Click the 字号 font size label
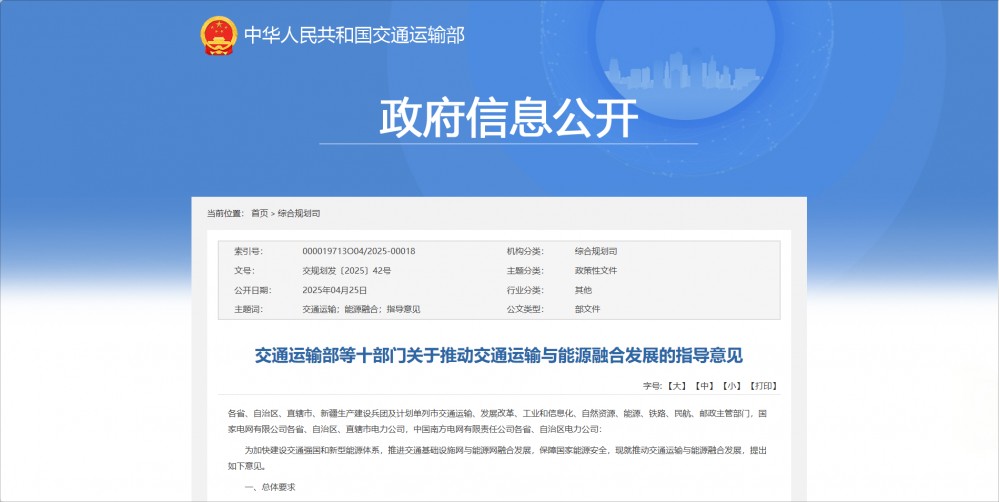The width and height of the screenshot is (999, 502). tap(652, 386)
